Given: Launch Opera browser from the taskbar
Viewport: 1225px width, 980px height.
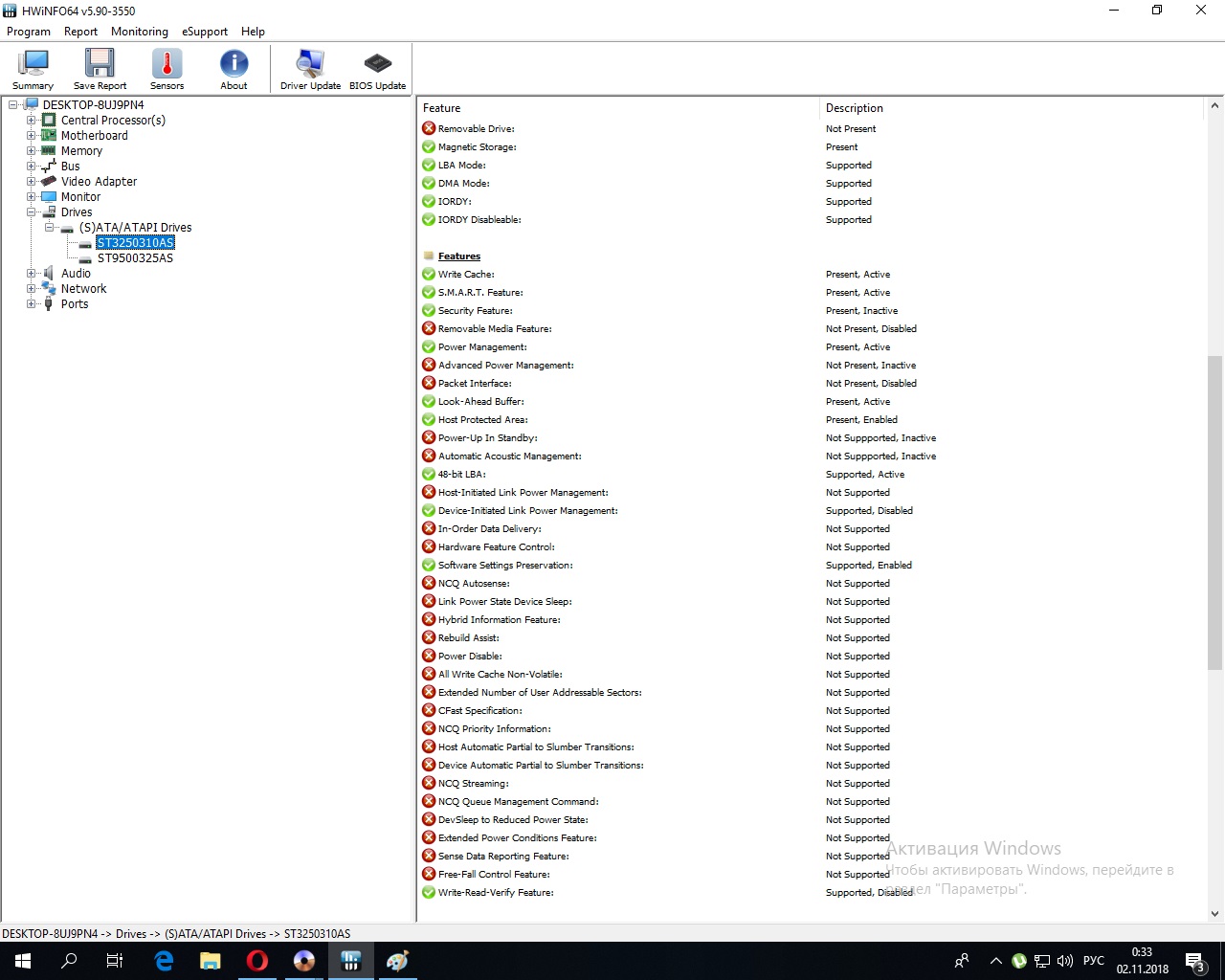Looking at the screenshot, I should click(x=257, y=961).
